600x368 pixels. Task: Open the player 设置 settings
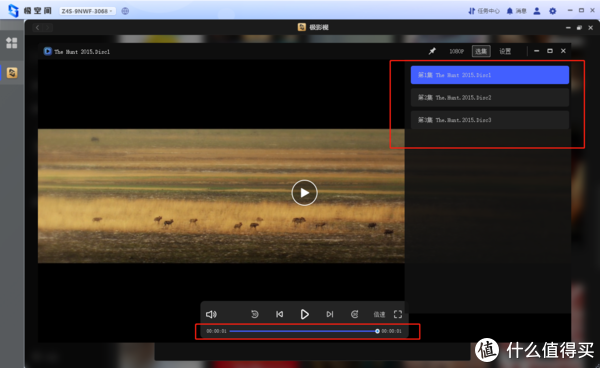[x=505, y=51]
